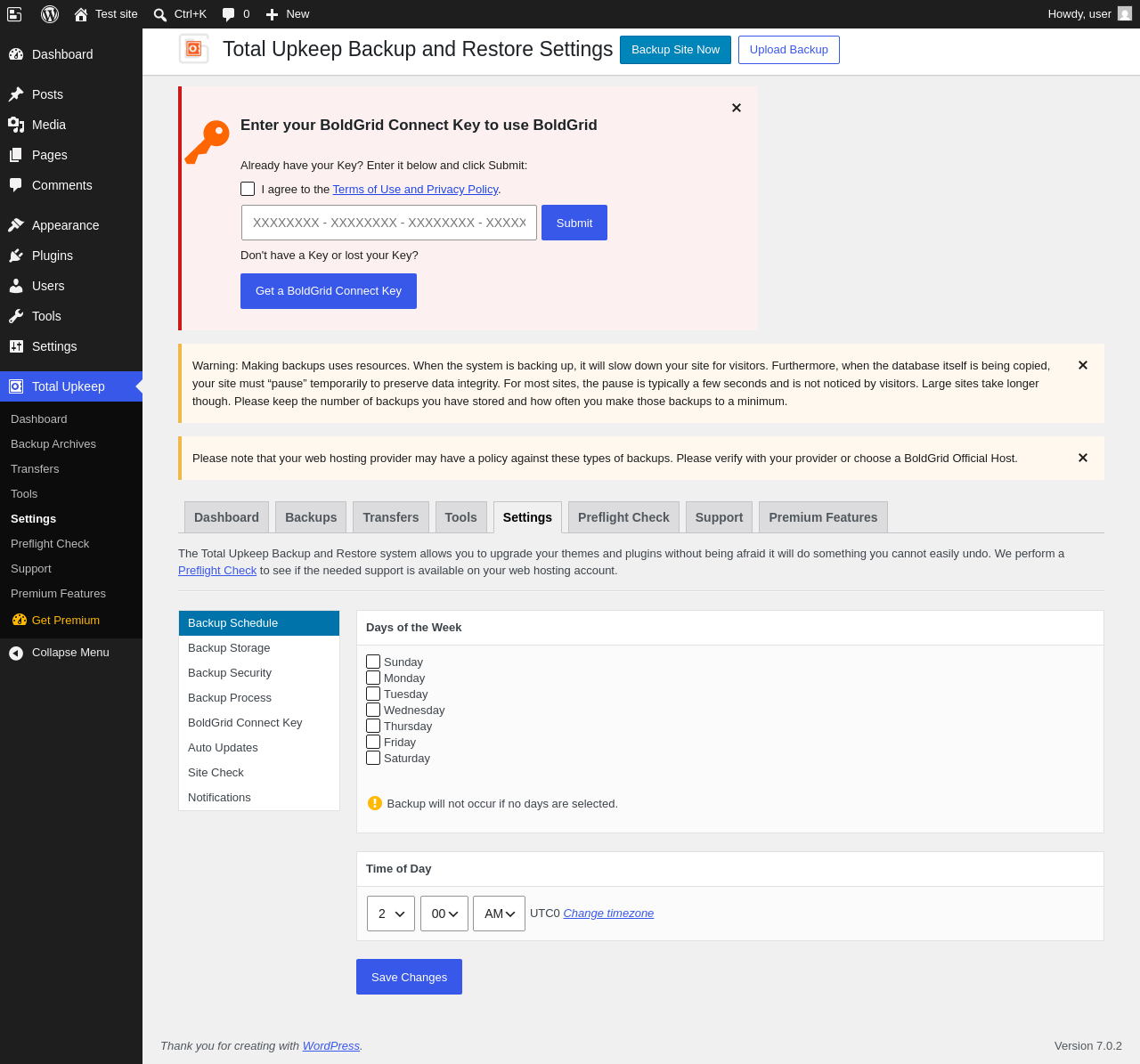Enable backups on Thursday

(x=373, y=726)
